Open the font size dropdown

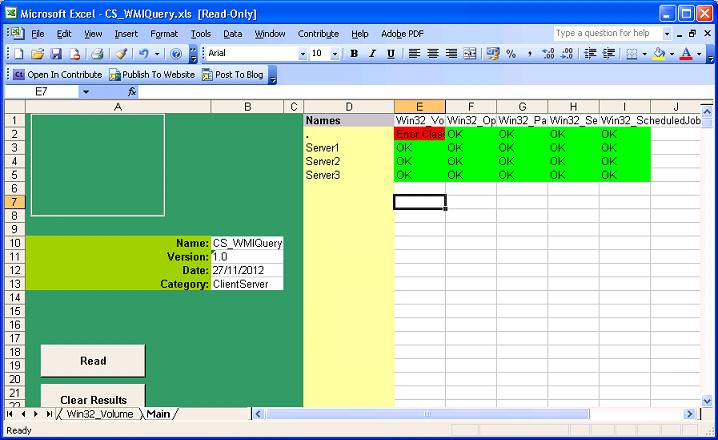click(x=336, y=54)
